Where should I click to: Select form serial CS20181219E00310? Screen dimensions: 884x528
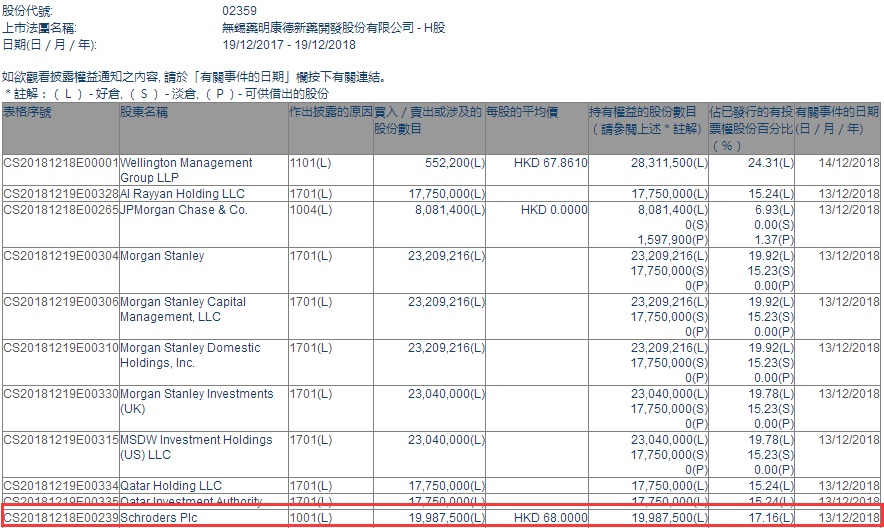point(61,349)
